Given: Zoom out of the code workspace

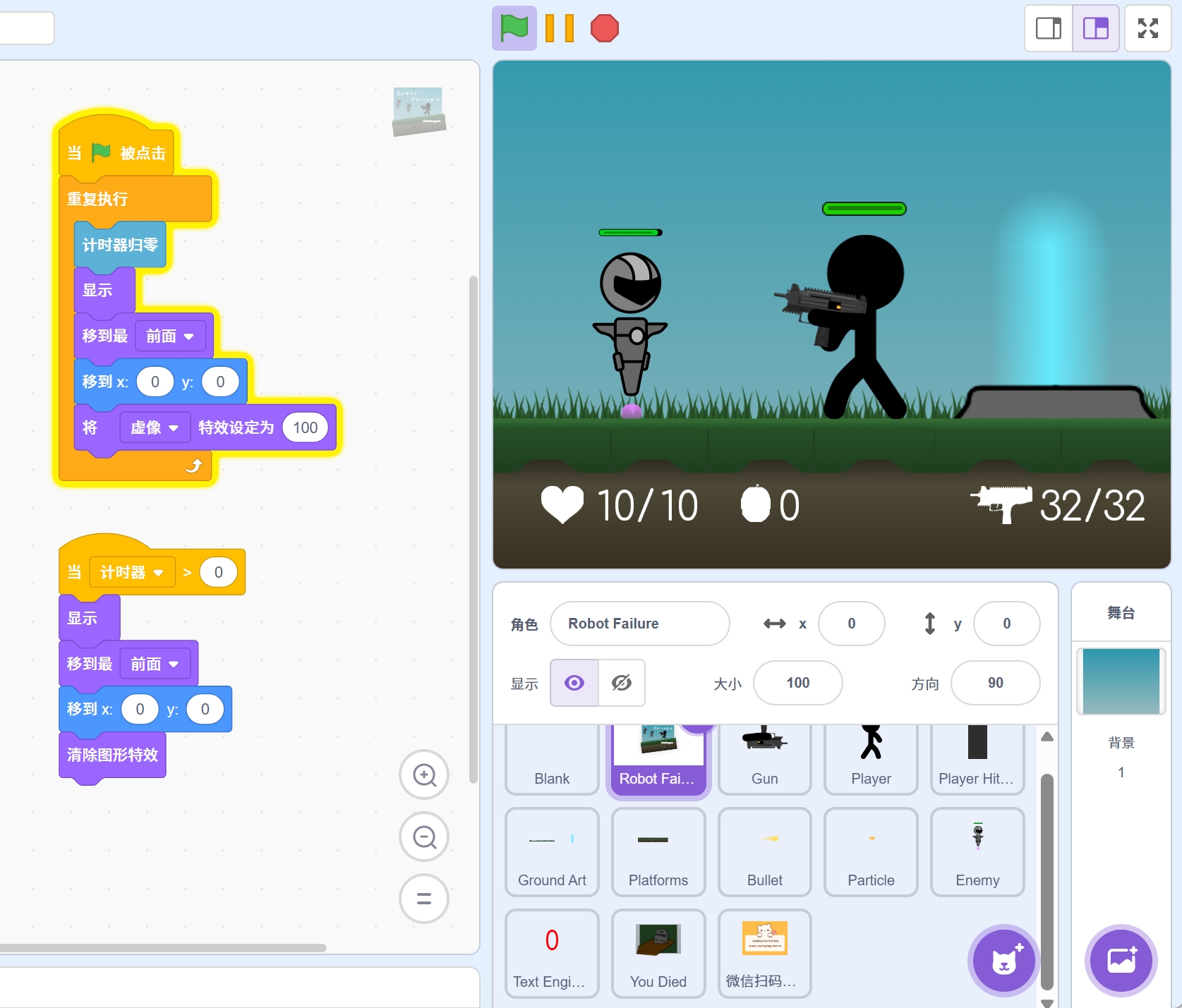Looking at the screenshot, I should [x=424, y=837].
